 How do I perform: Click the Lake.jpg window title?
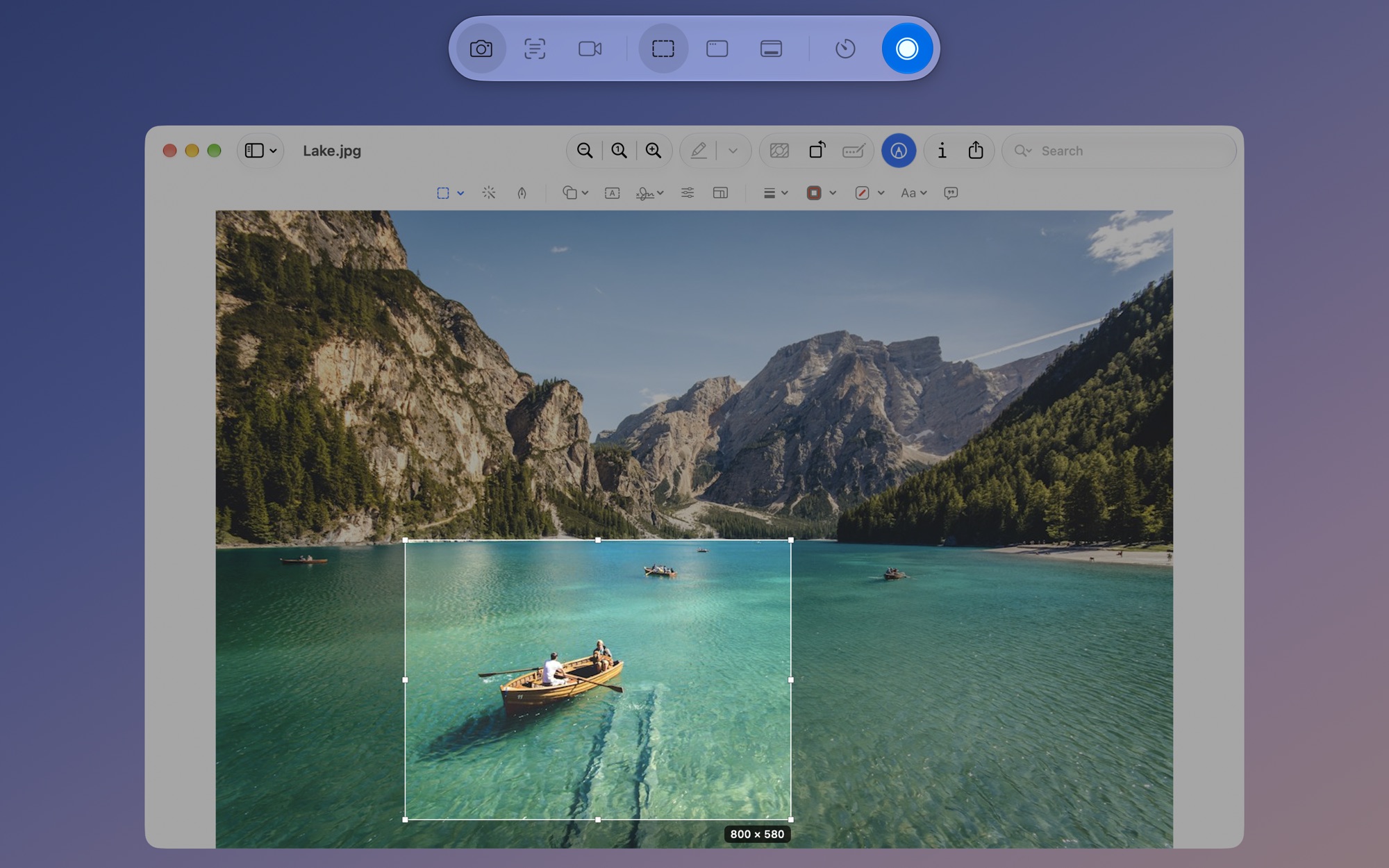pos(332,151)
